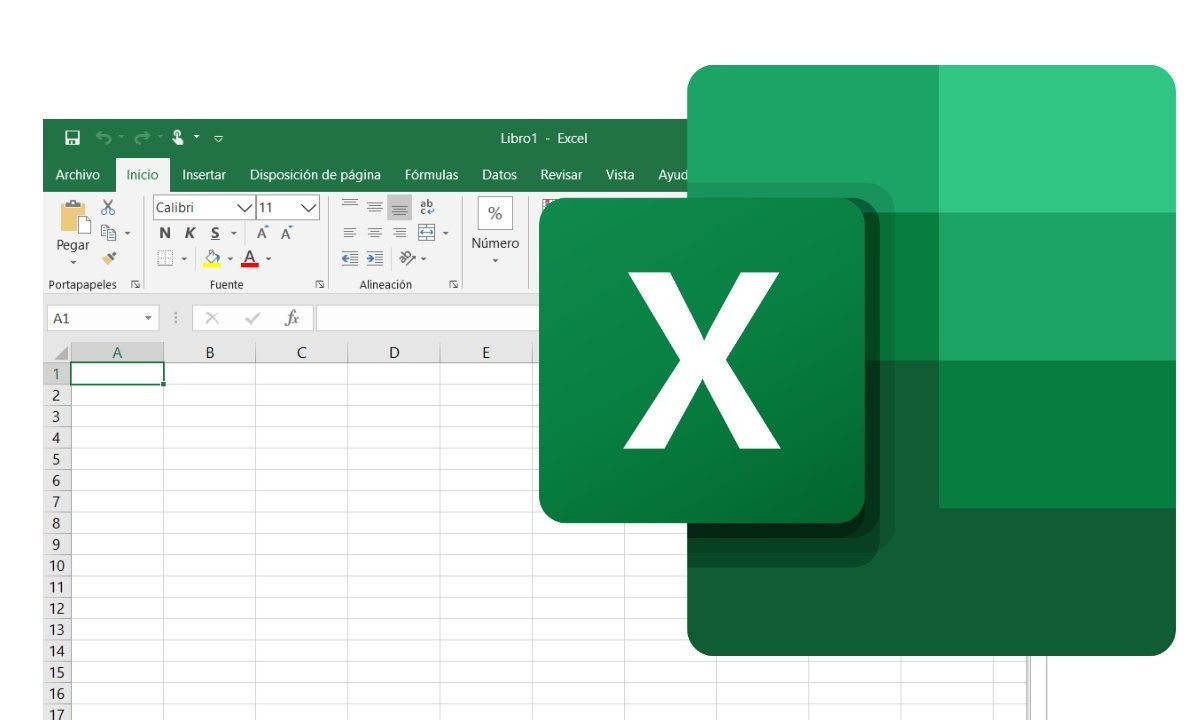Open the Borders dropdown arrow
Image resolution: width=1200 pixels, height=720 pixels.
coord(184,259)
